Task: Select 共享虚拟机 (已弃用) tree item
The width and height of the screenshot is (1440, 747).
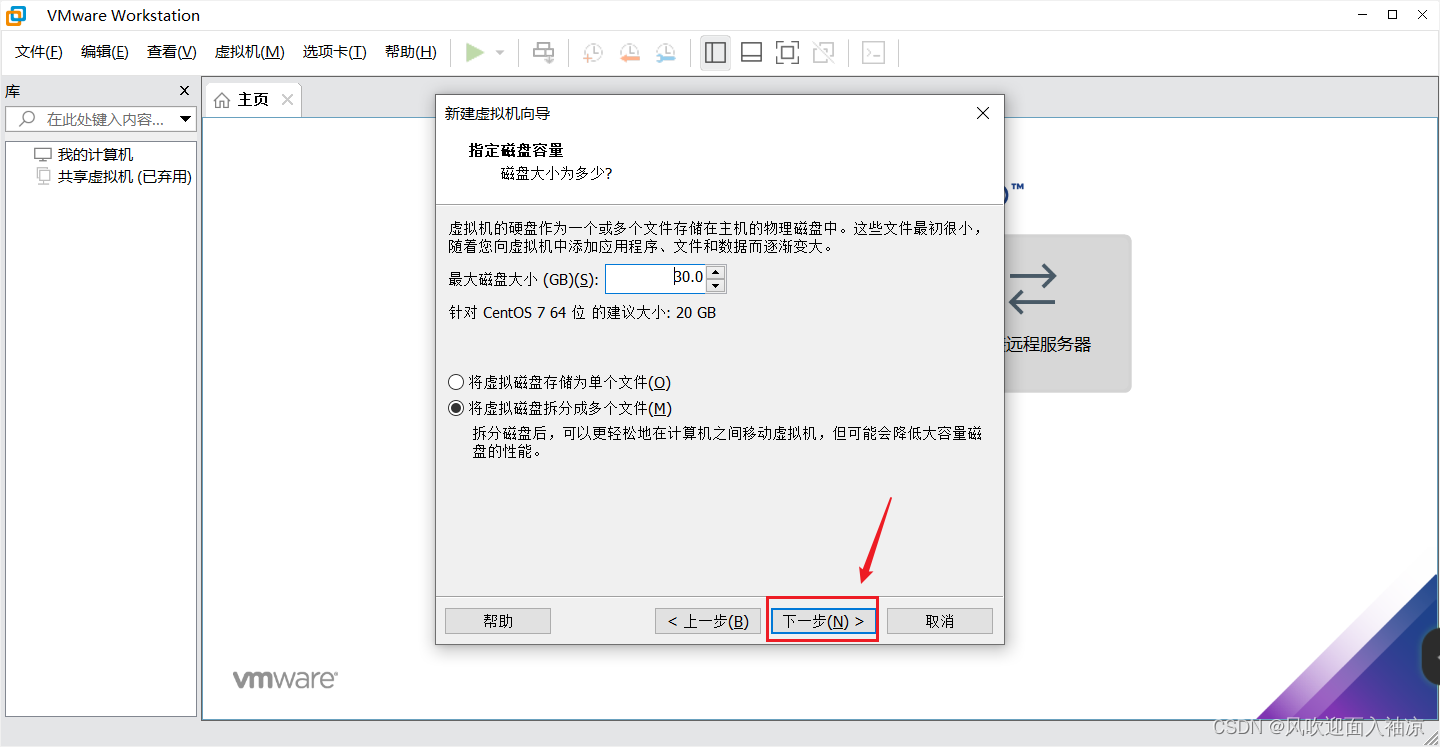Action: pos(124,177)
